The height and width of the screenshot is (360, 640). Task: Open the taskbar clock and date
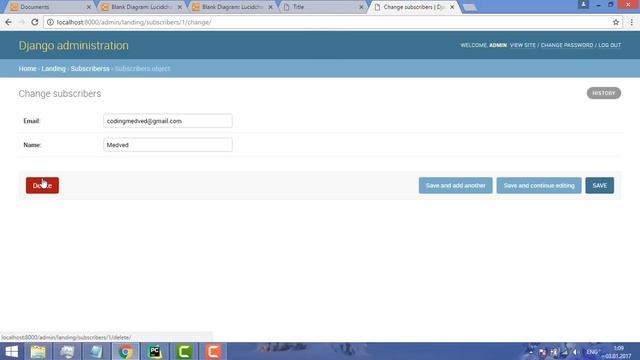point(618,352)
